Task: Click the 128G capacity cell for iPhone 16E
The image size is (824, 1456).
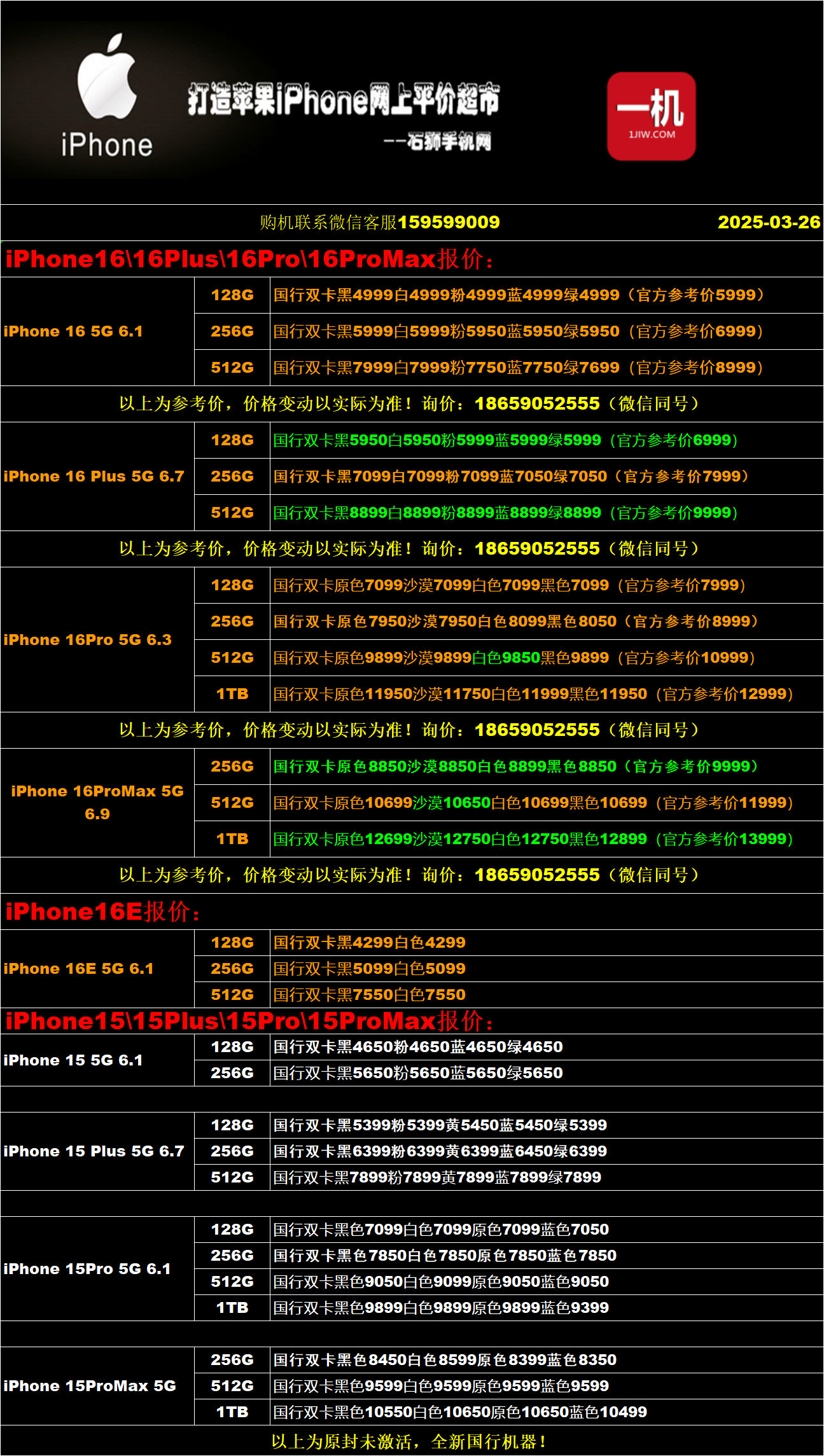Action: click(x=232, y=943)
